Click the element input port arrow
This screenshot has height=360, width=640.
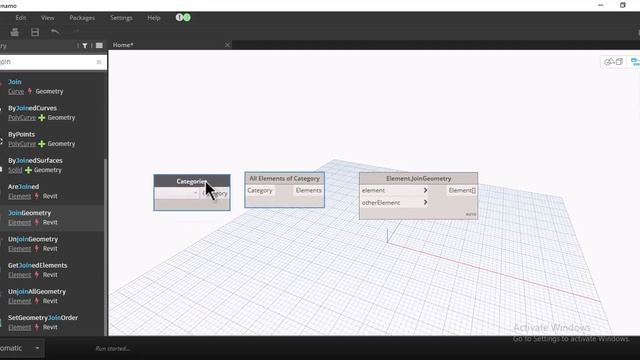(x=425, y=190)
